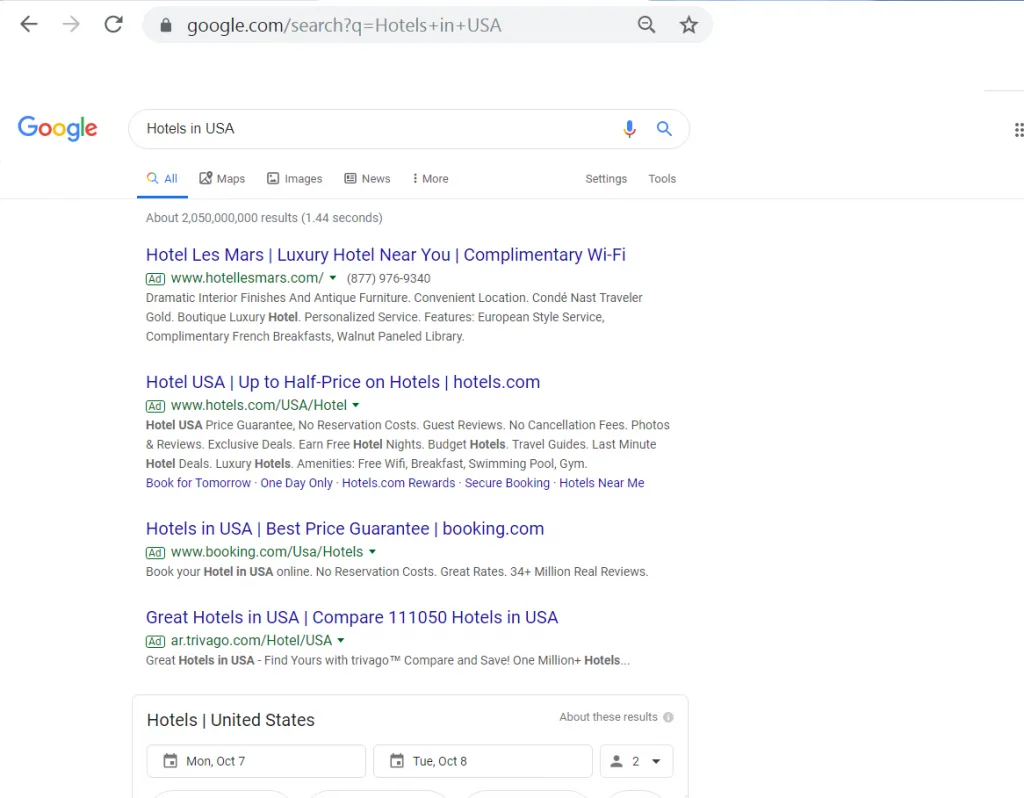Screen dimensions: 1024x798
Task: Switch to the News tab
Action: pos(367,179)
